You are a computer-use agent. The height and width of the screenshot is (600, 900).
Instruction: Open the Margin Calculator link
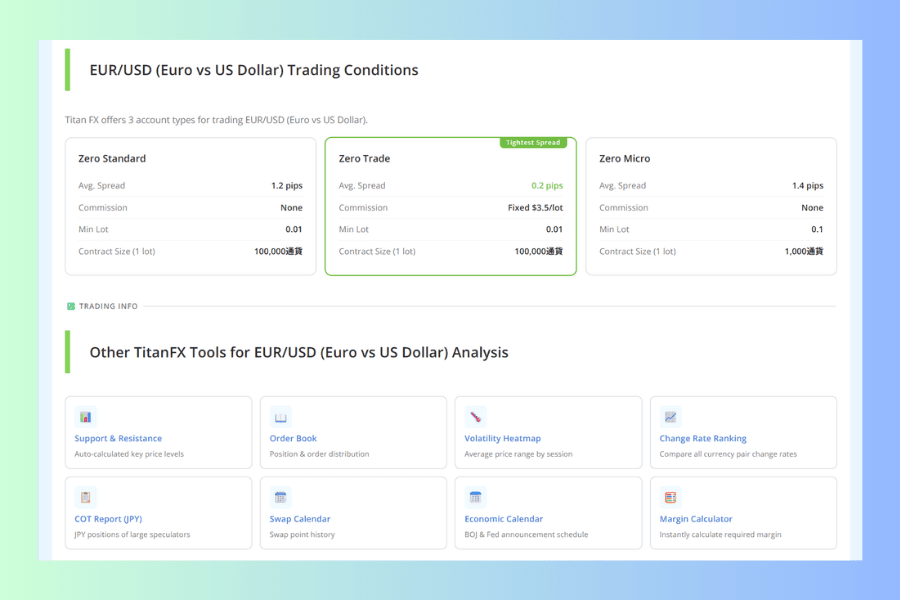696,518
